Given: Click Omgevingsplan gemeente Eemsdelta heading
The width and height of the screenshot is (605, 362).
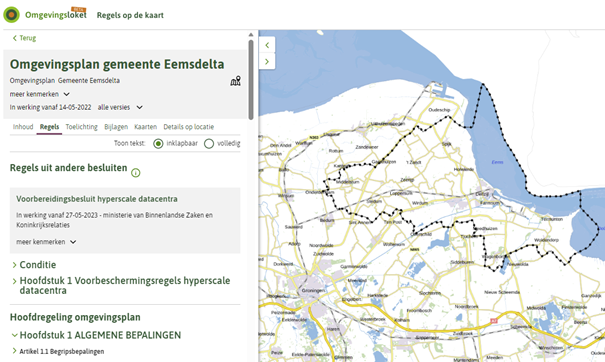Looking at the screenshot, I should click(117, 64).
